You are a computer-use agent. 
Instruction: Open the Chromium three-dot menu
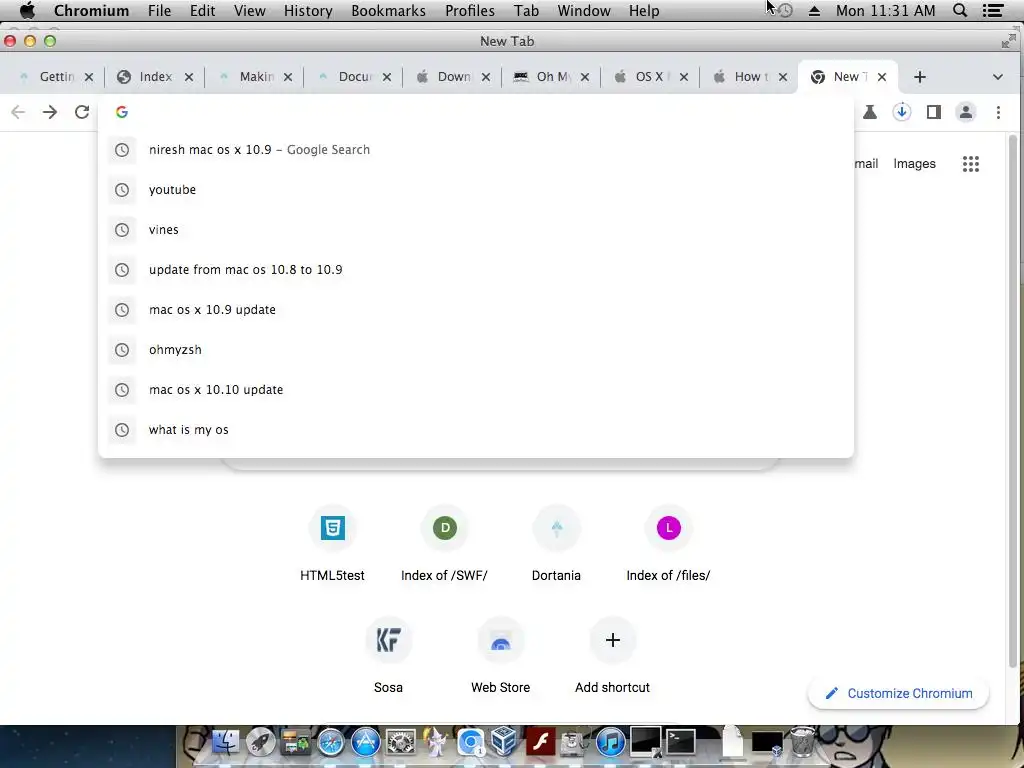998,112
